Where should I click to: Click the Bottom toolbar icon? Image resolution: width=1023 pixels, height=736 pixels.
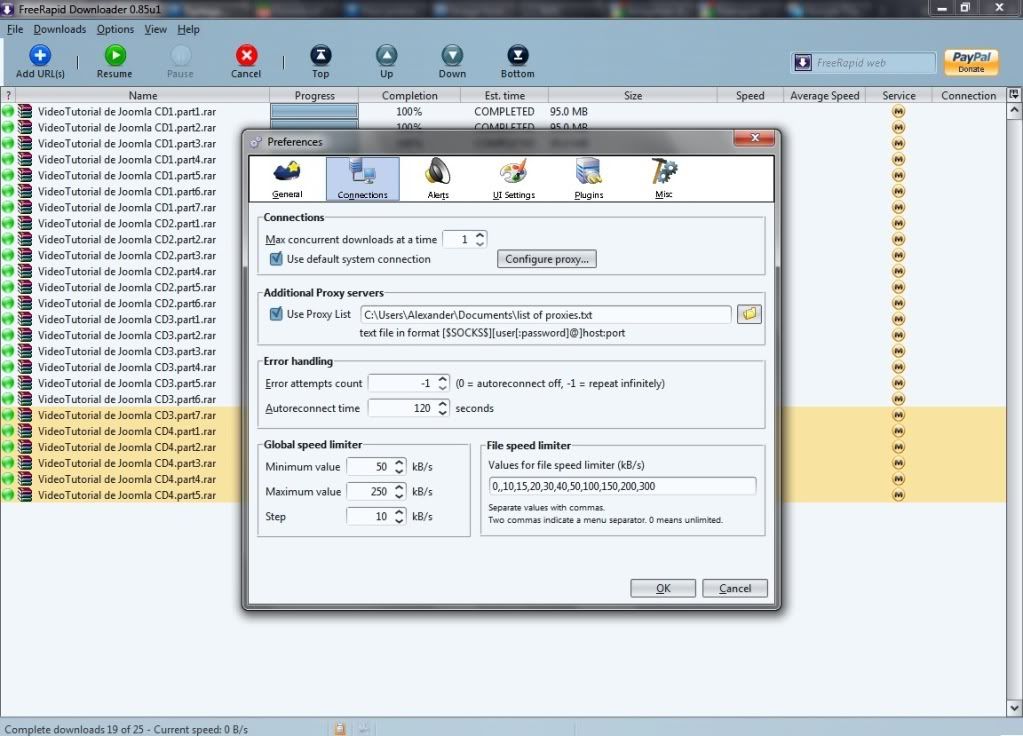click(517, 55)
